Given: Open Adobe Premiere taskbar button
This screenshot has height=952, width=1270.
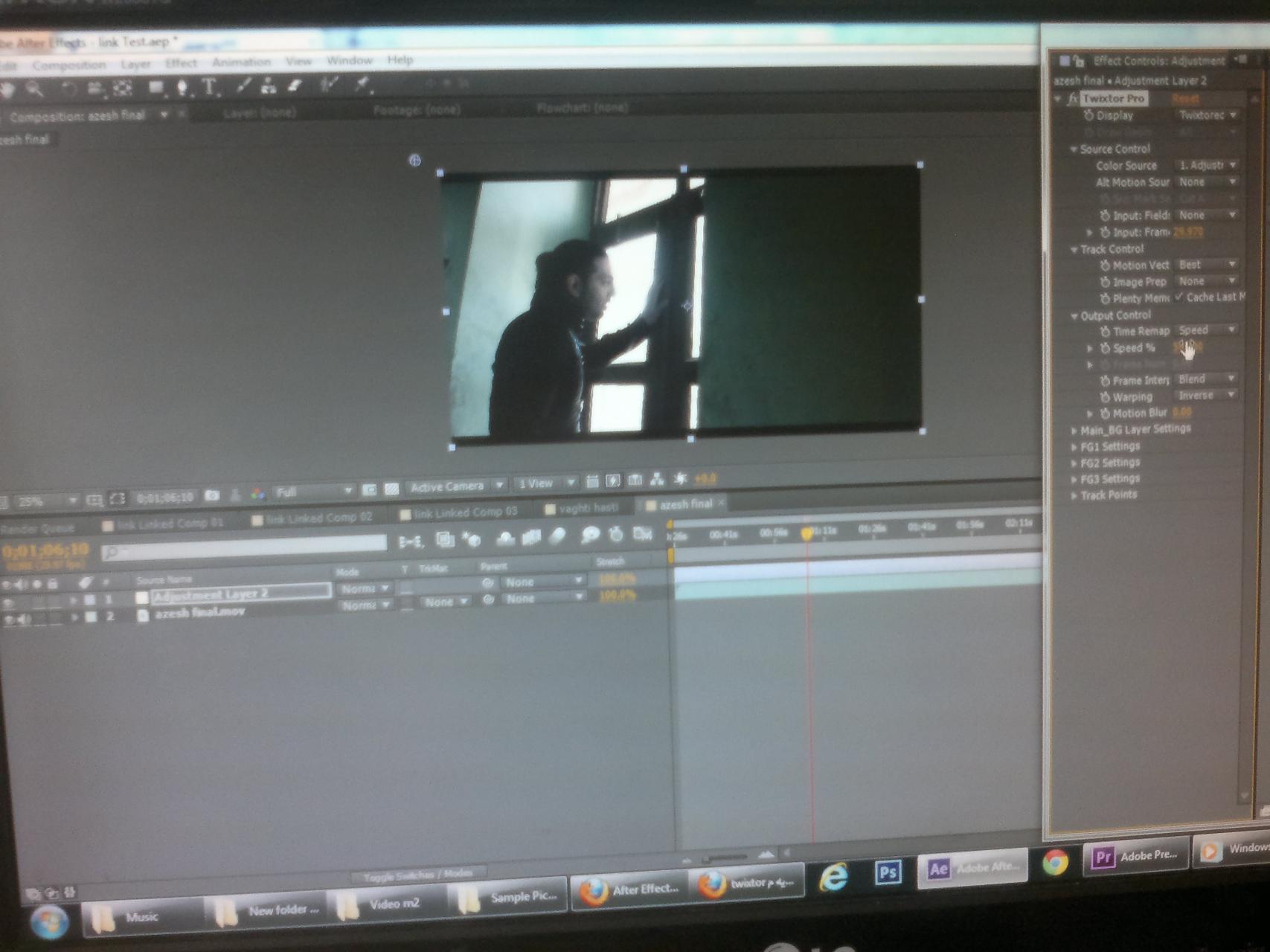Looking at the screenshot, I should tap(1135, 857).
